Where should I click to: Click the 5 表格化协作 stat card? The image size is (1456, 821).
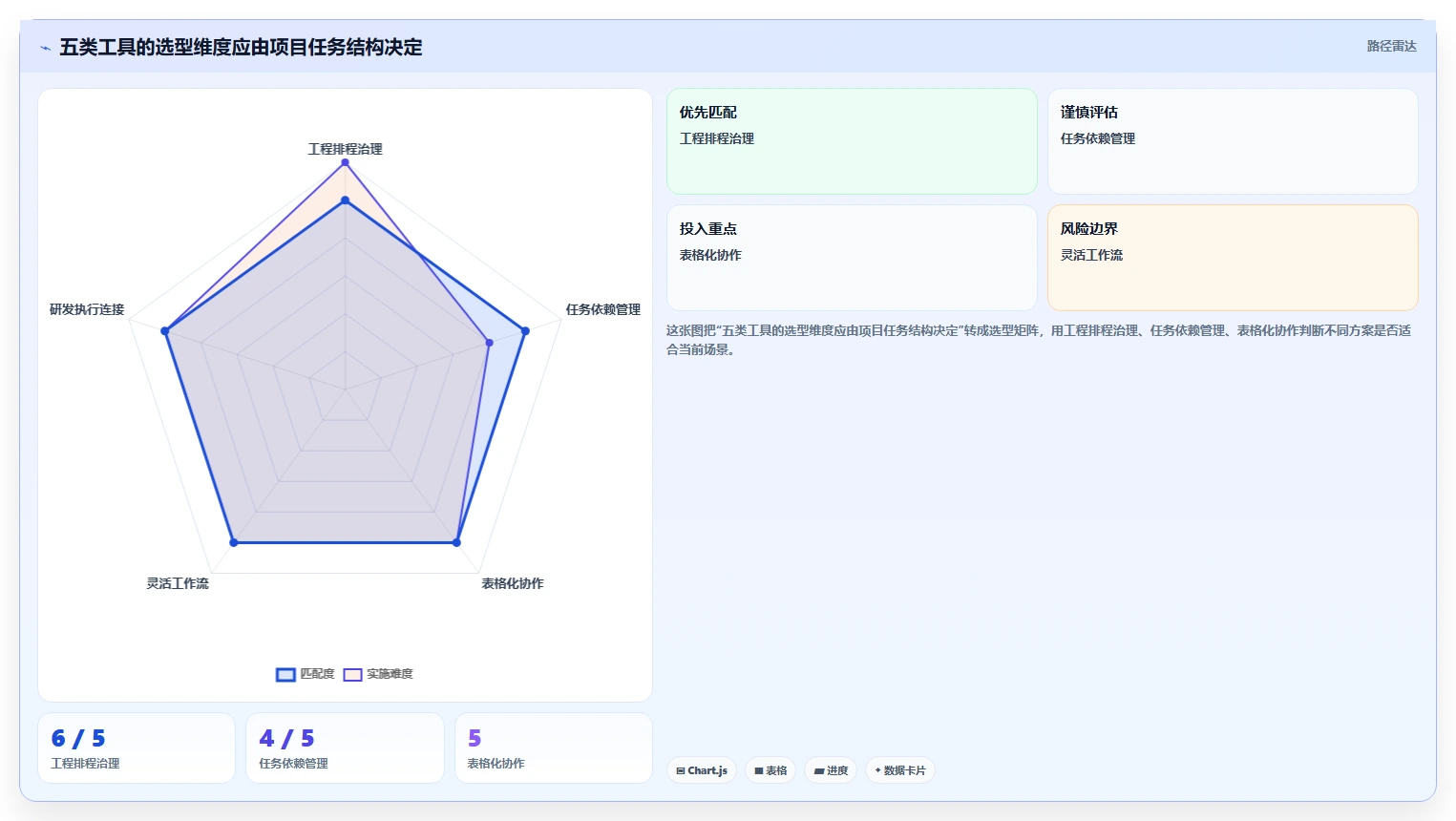click(554, 748)
